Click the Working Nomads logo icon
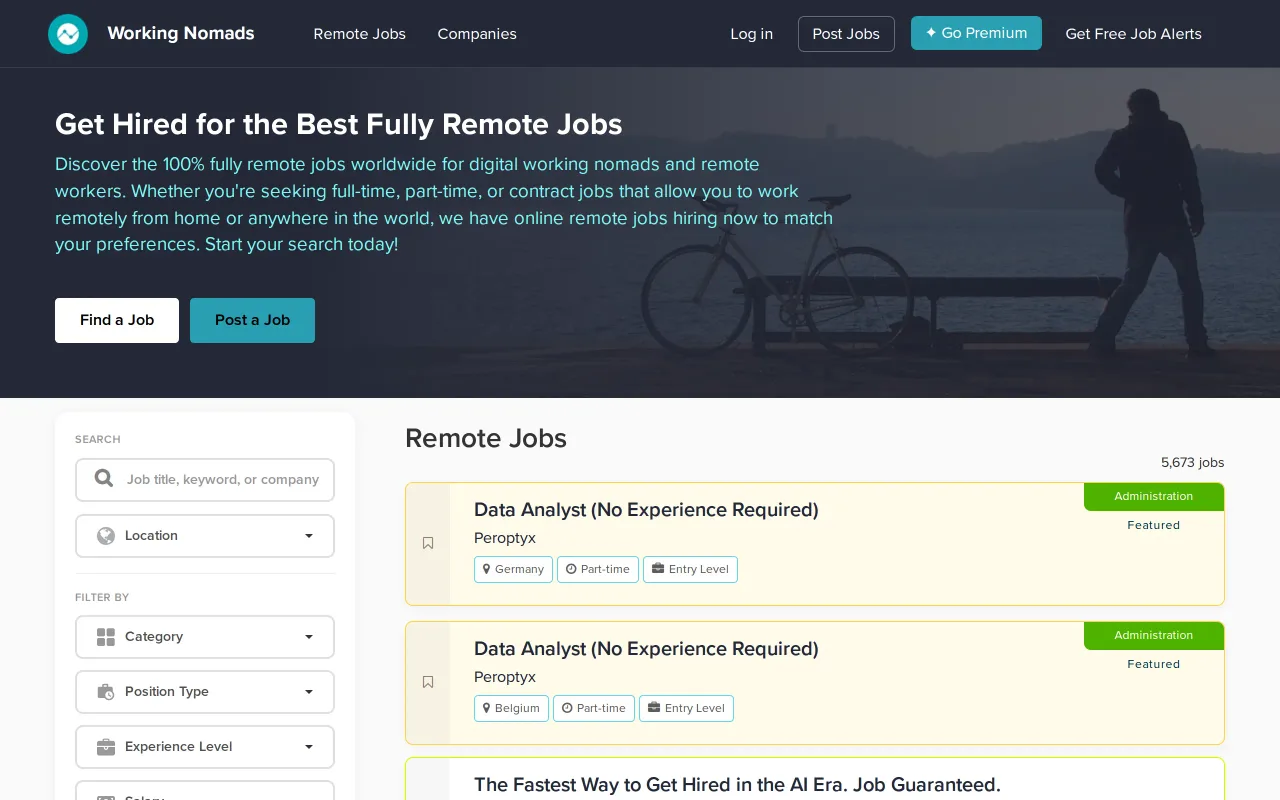1280x800 pixels. (68, 34)
